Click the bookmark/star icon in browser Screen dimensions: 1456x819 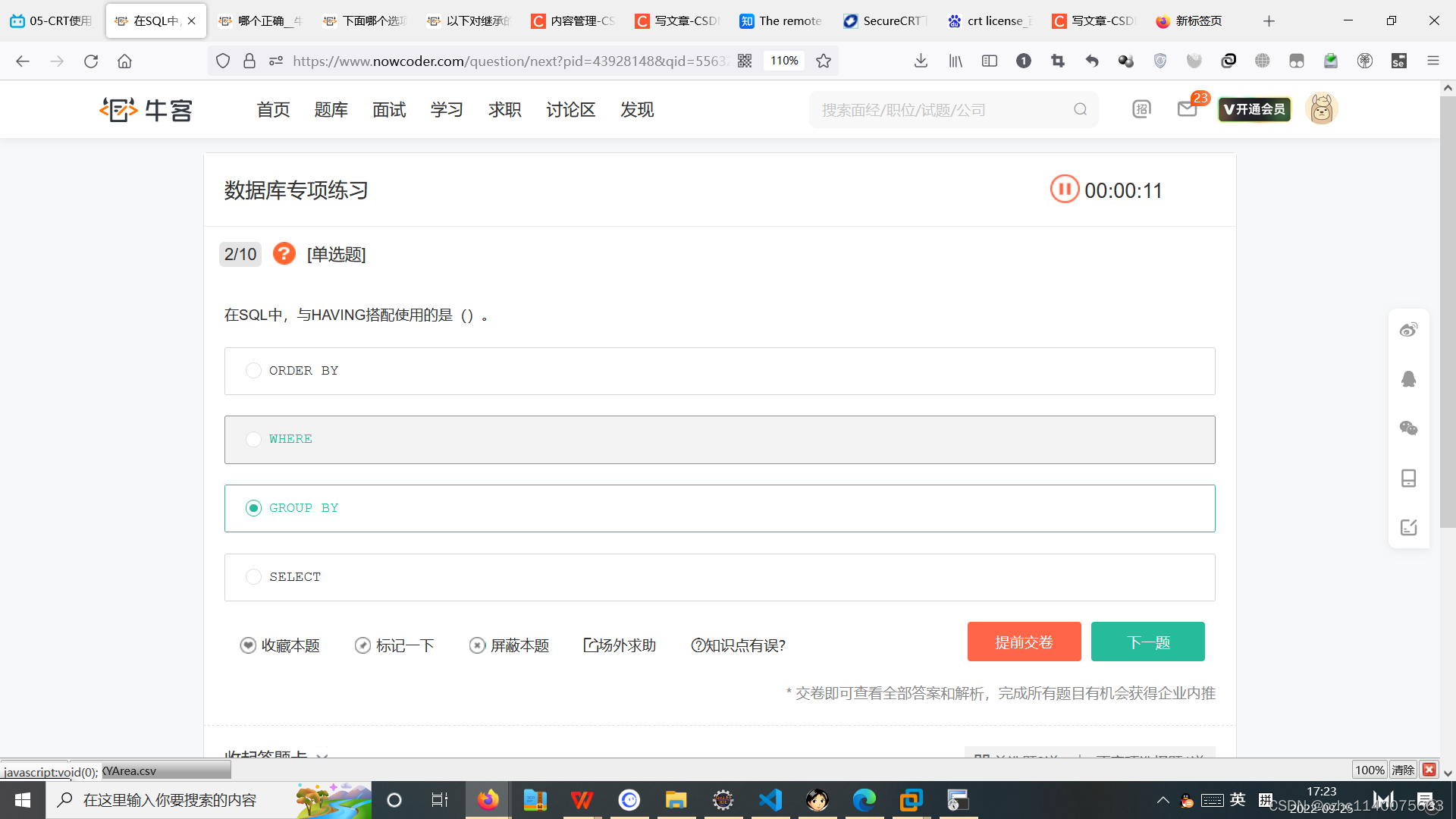(825, 61)
